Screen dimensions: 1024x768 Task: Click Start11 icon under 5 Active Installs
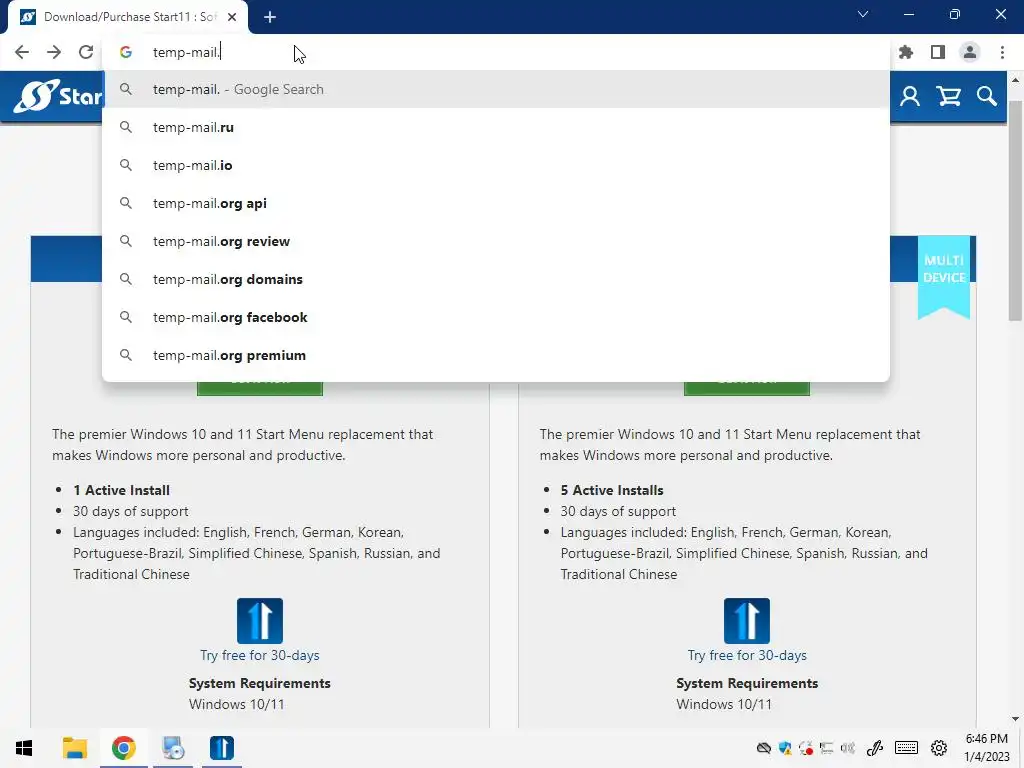point(746,620)
